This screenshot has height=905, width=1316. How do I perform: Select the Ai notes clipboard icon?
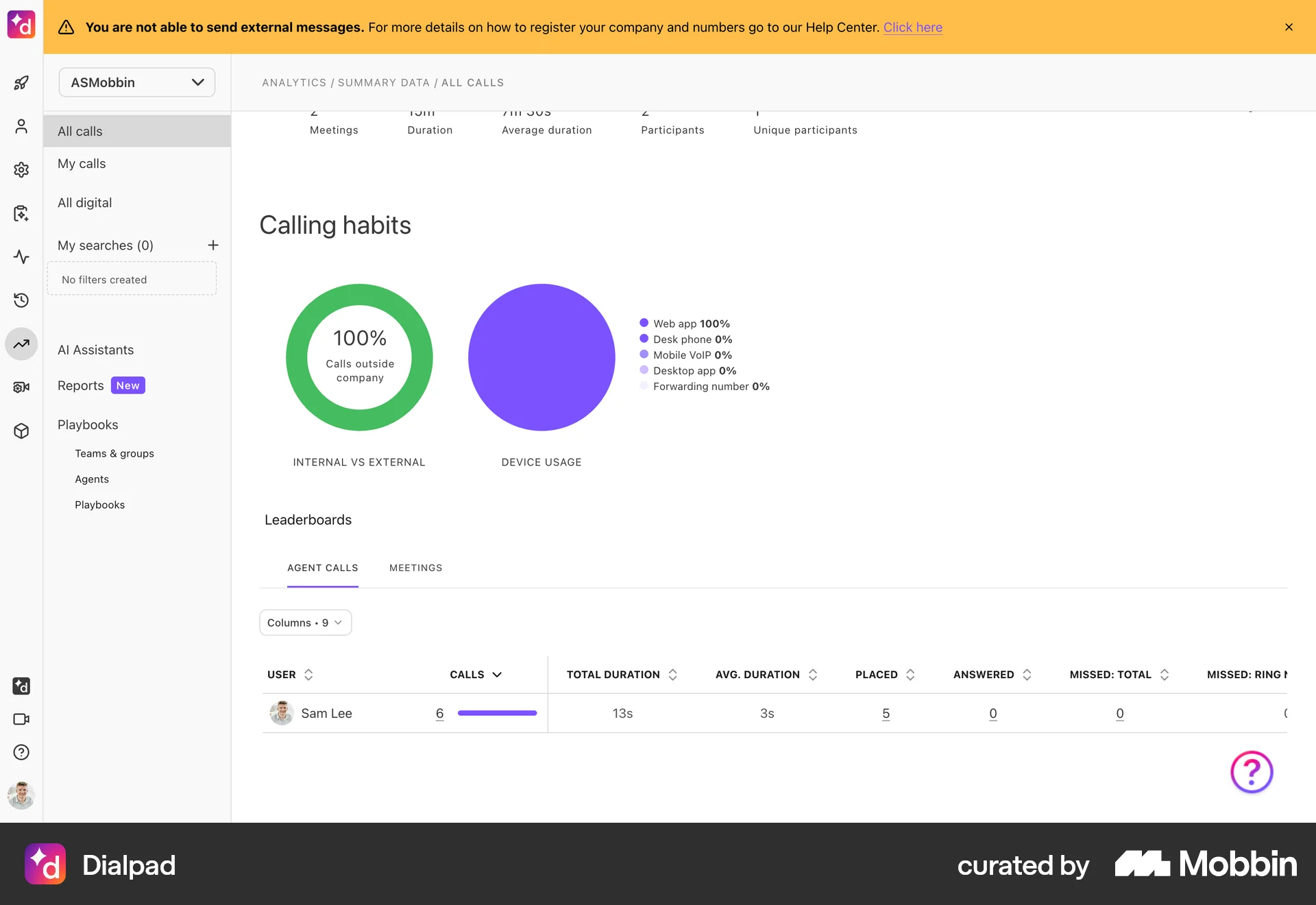pyautogui.click(x=21, y=213)
